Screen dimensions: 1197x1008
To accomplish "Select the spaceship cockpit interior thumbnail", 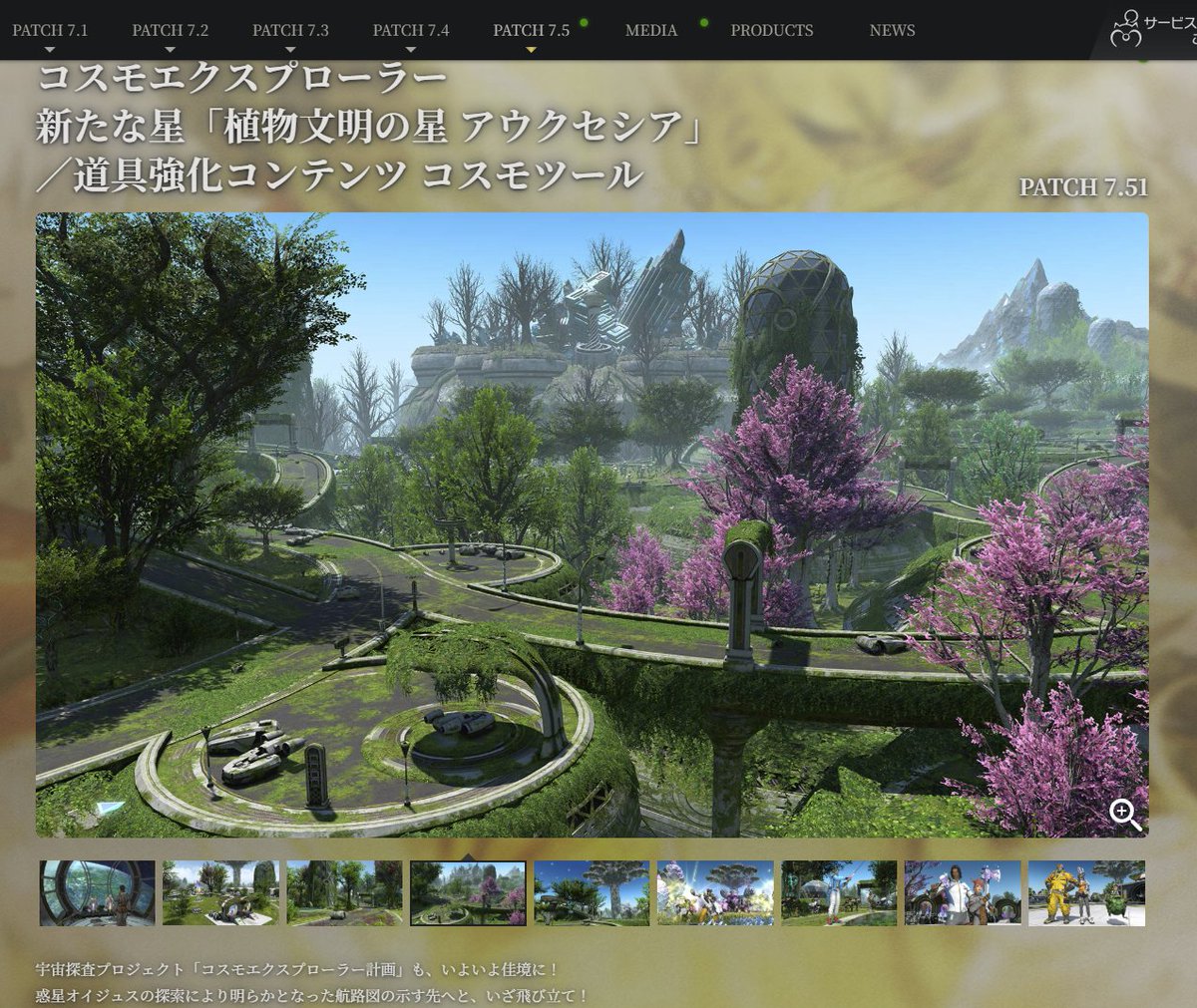I will (97, 893).
